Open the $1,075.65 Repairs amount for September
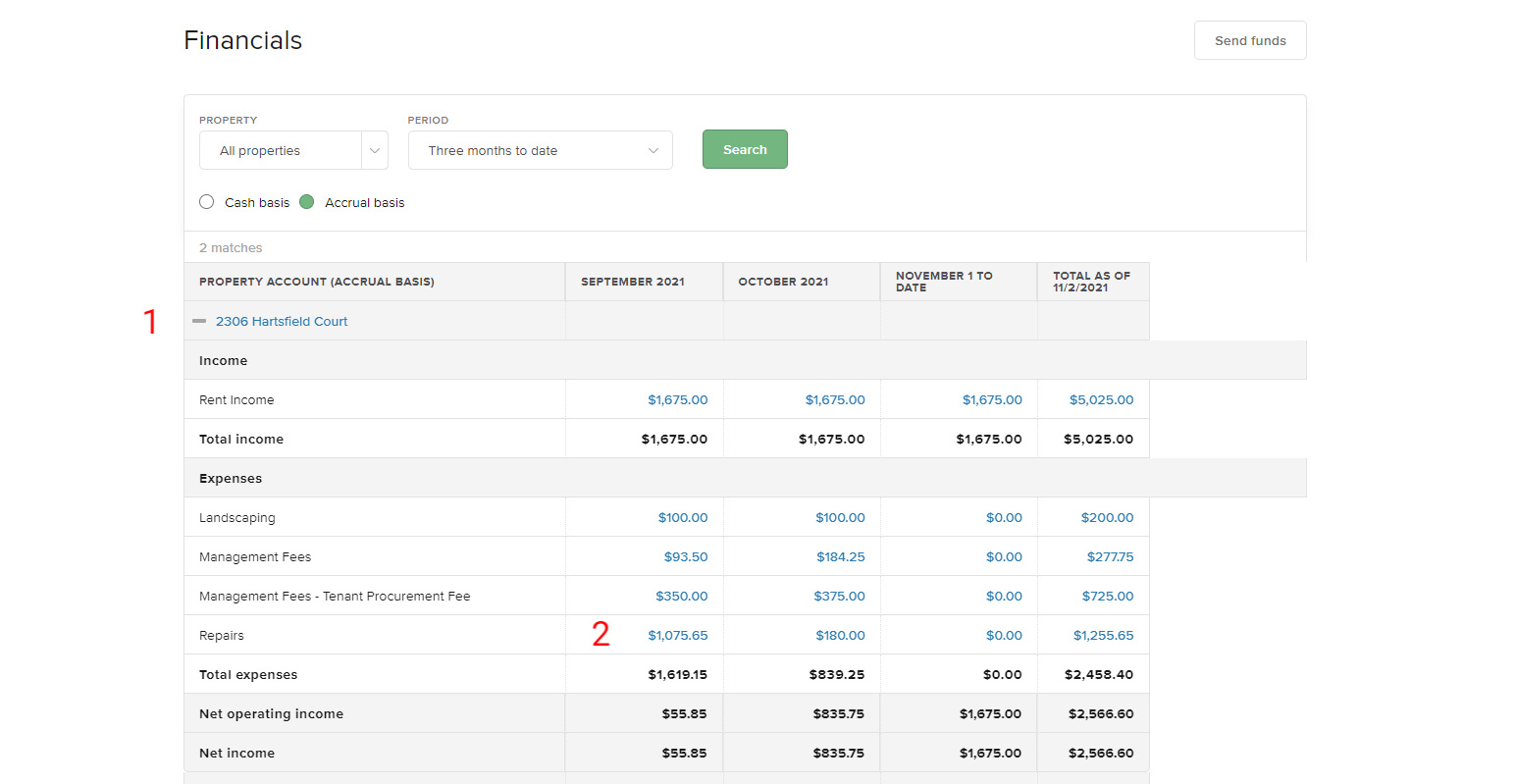This screenshot has width=1515, height=784. pyautogui.click(x=675, y=635)
